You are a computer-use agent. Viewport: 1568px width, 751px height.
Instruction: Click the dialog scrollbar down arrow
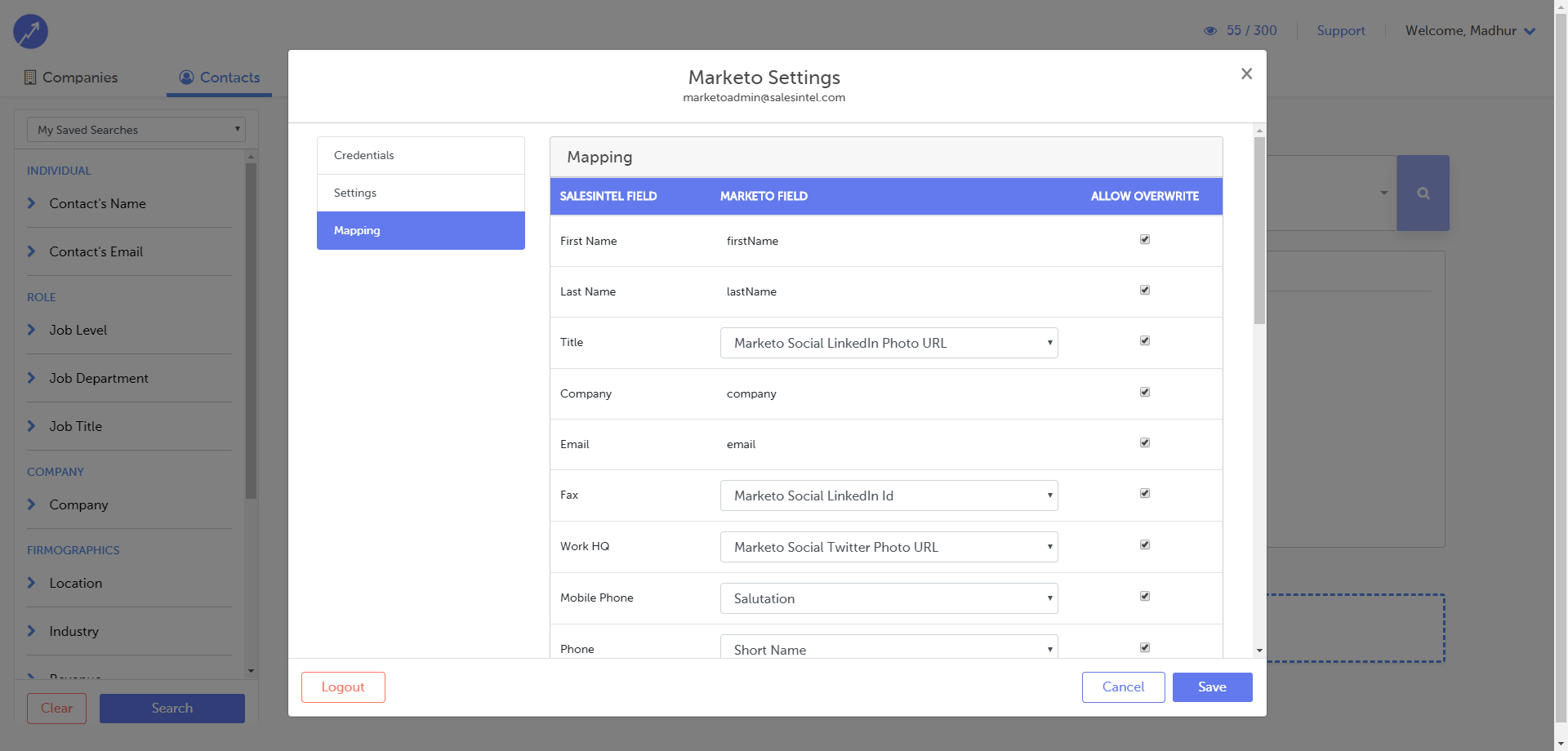pyautogui.click(x=1259, y=651)
